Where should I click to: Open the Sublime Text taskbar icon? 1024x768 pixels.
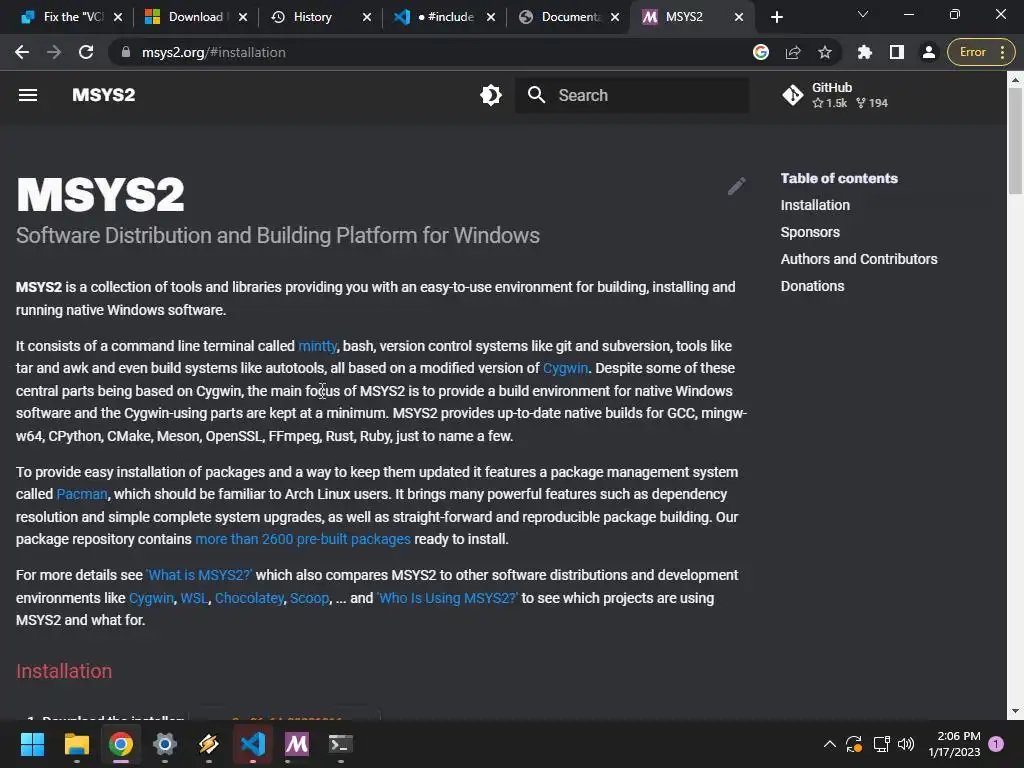coord(208,744)
